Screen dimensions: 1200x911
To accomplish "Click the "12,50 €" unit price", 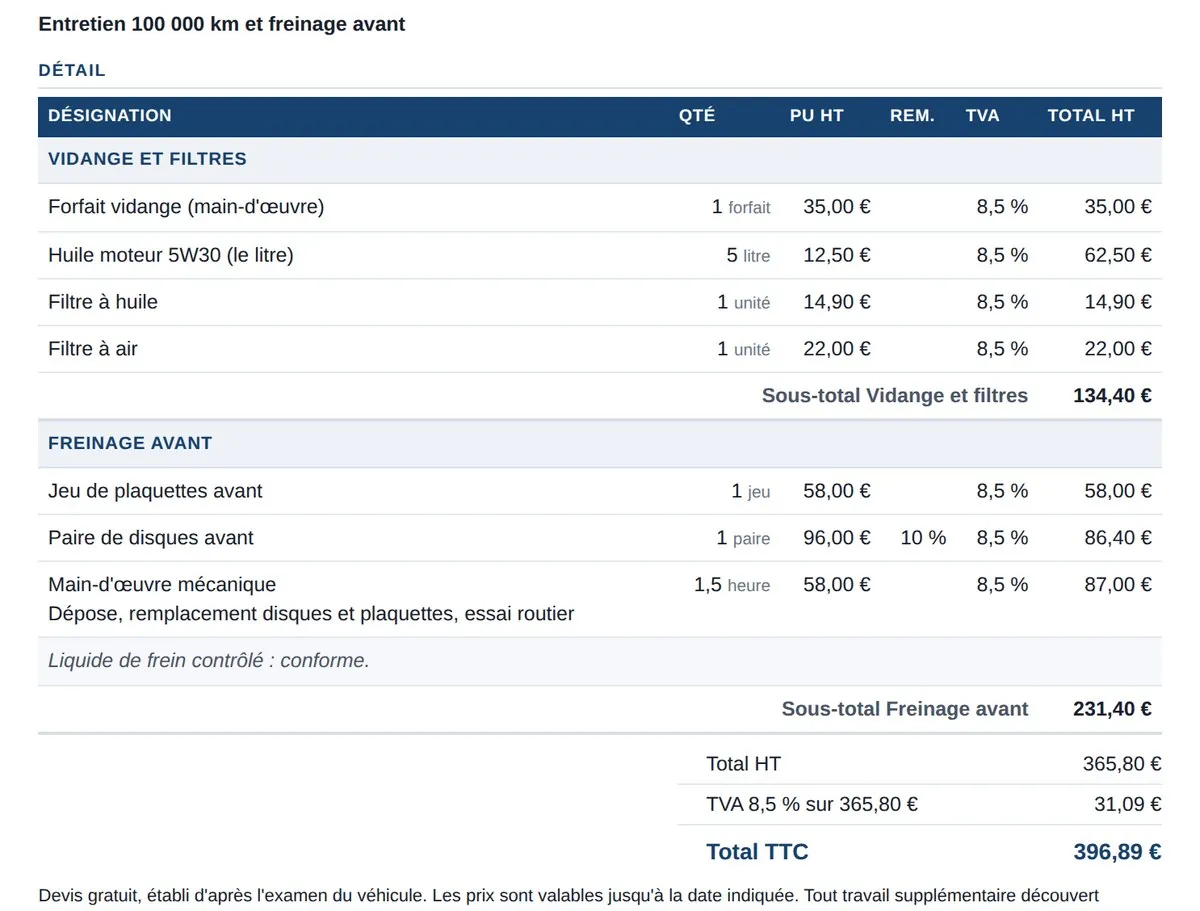I will (837, 255).
